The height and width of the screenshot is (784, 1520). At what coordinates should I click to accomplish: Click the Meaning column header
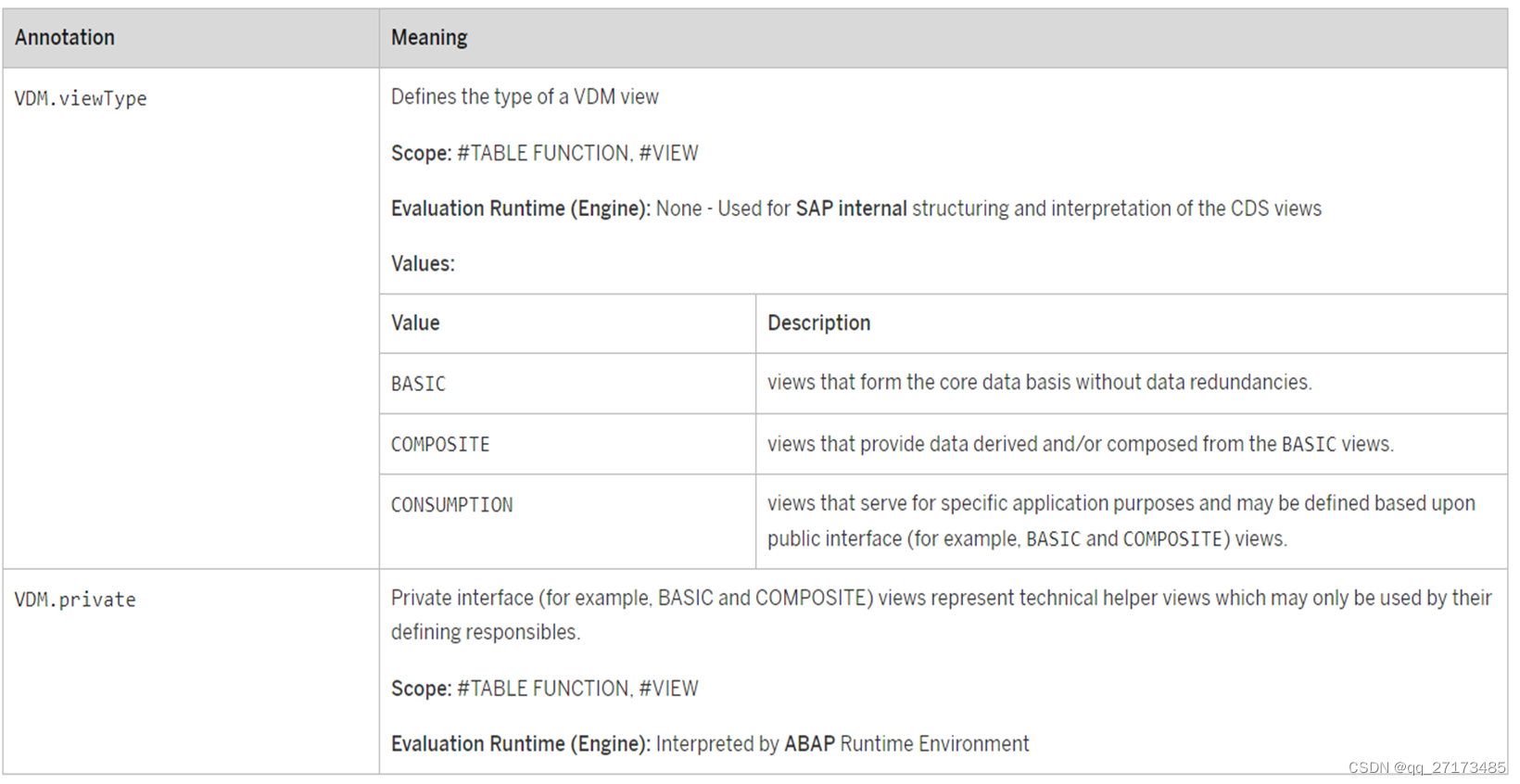[429, 38]
